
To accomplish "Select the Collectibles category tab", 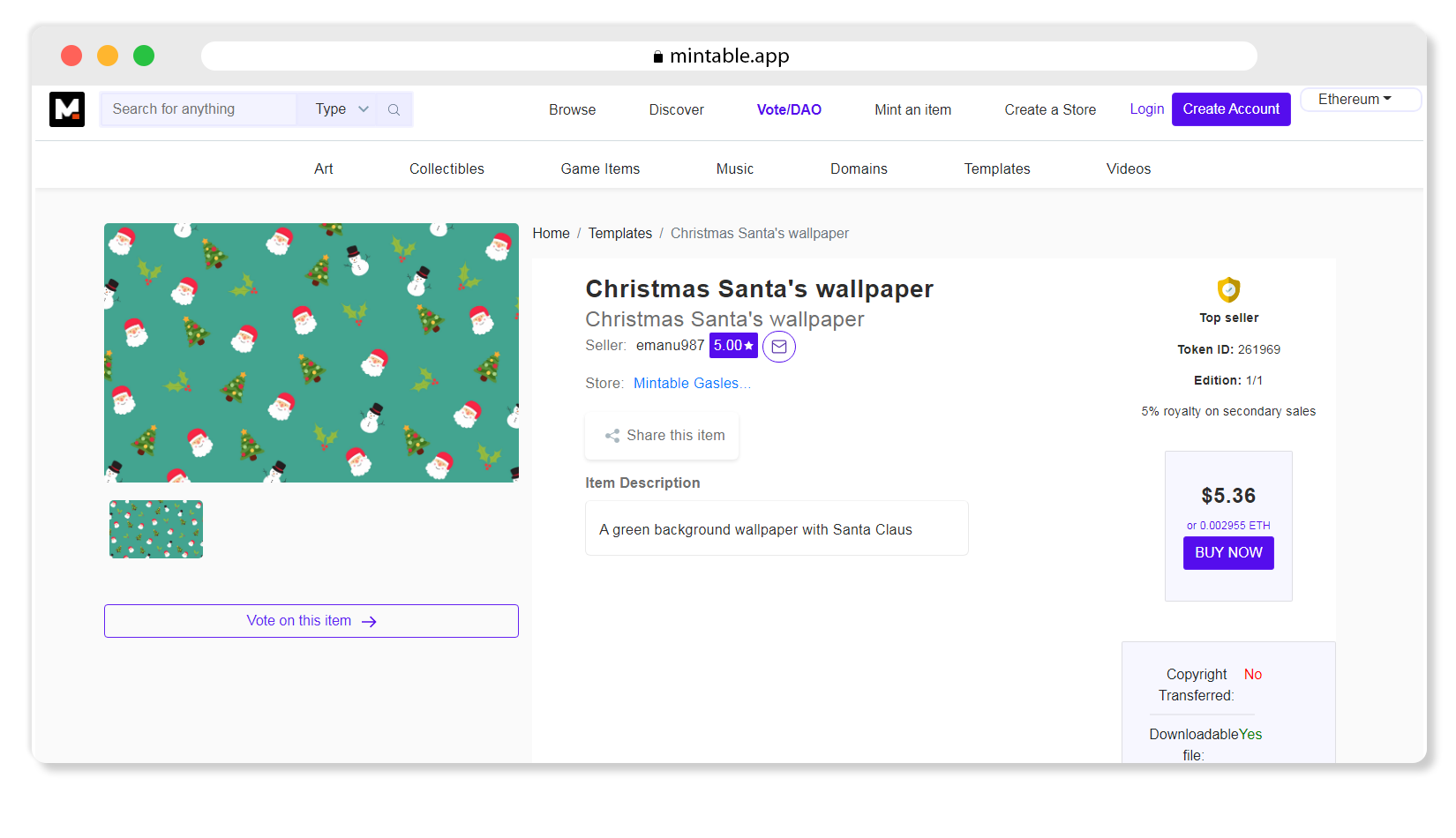I will click(x=447, y=168).
